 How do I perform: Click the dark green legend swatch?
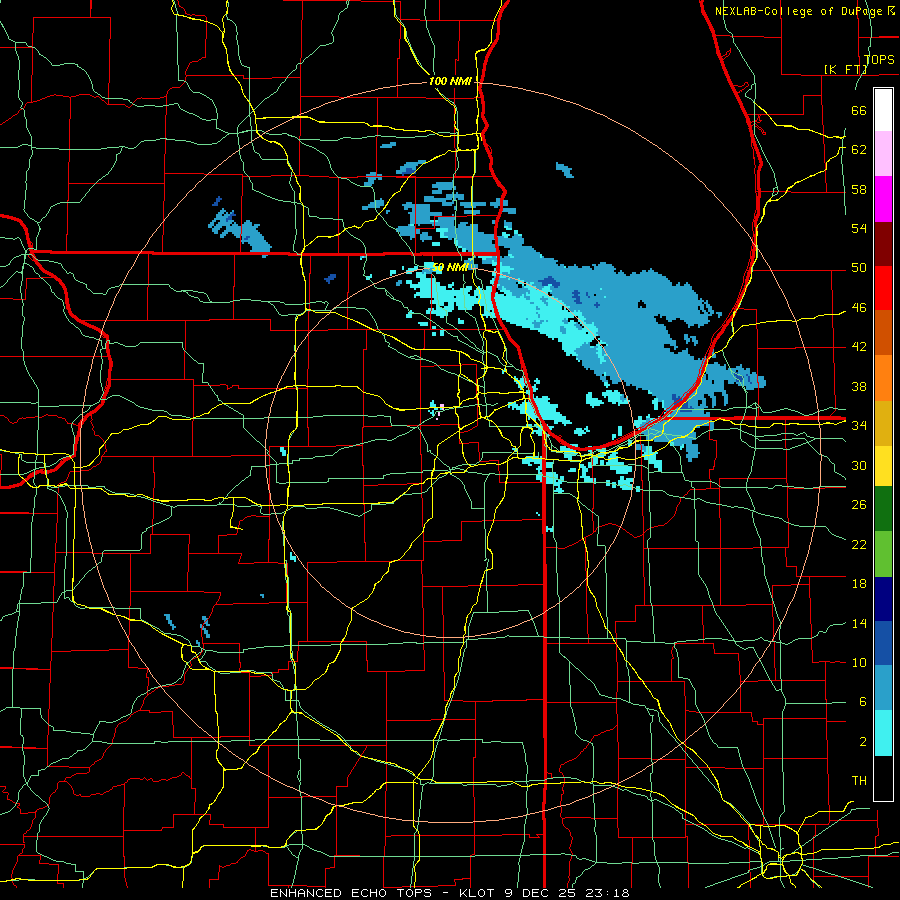(883, 509)
